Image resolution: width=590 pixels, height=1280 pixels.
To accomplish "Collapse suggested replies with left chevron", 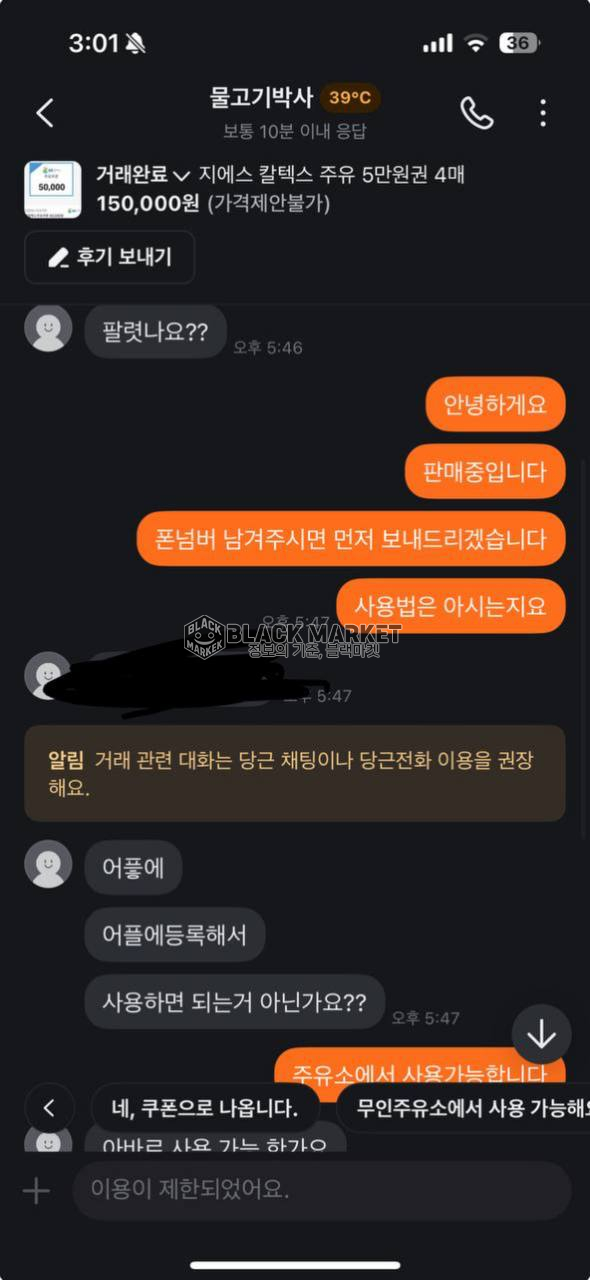I will [x=50, y=1108].
